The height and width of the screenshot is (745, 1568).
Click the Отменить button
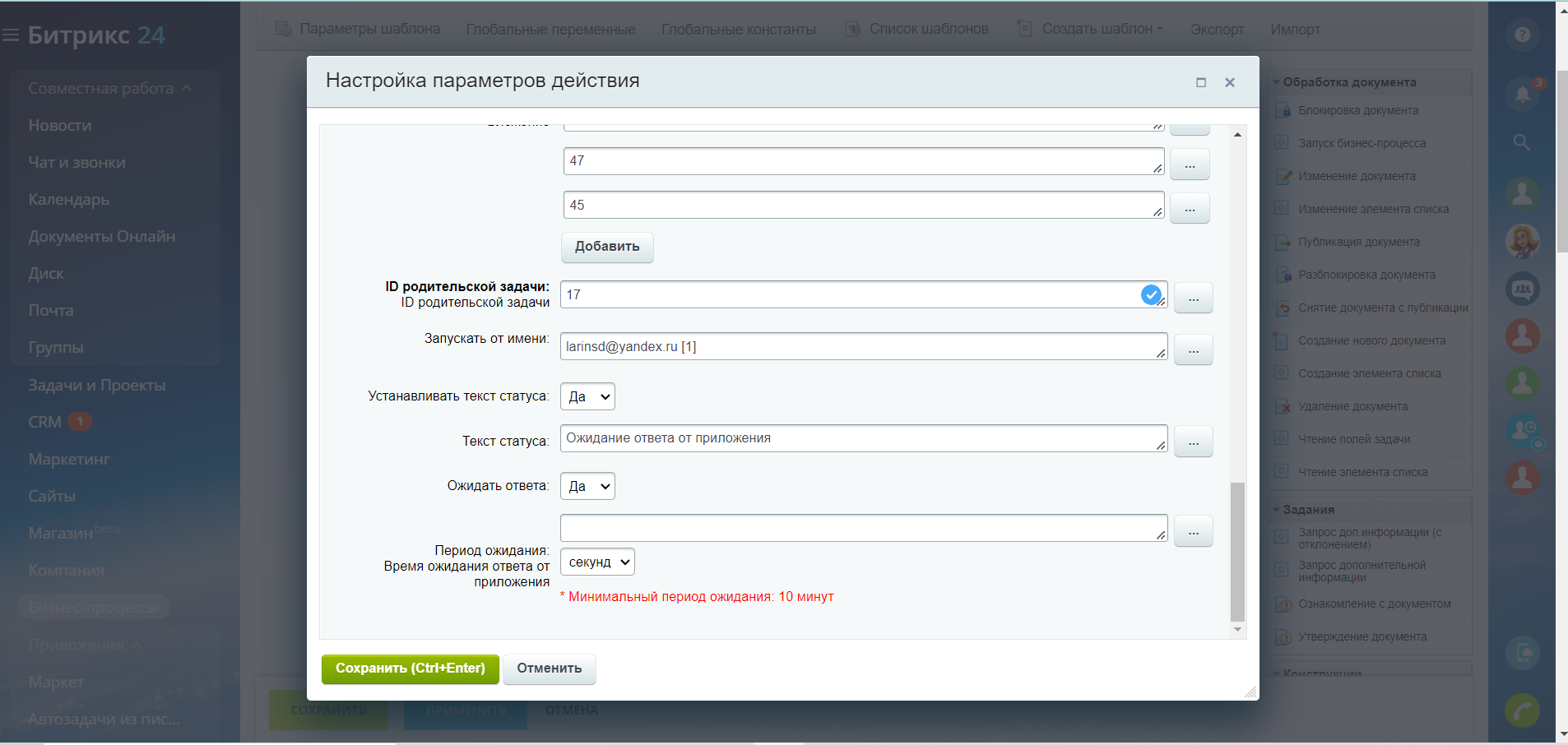pos(549,669)
